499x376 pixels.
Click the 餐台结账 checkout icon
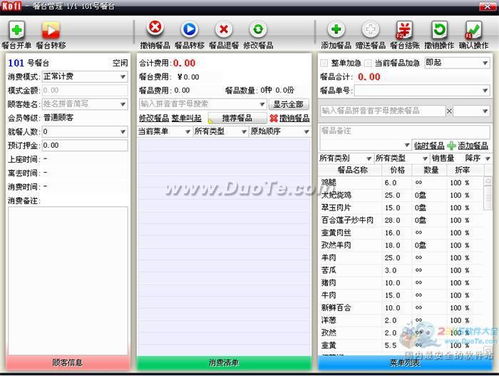(x=404, y=30)
